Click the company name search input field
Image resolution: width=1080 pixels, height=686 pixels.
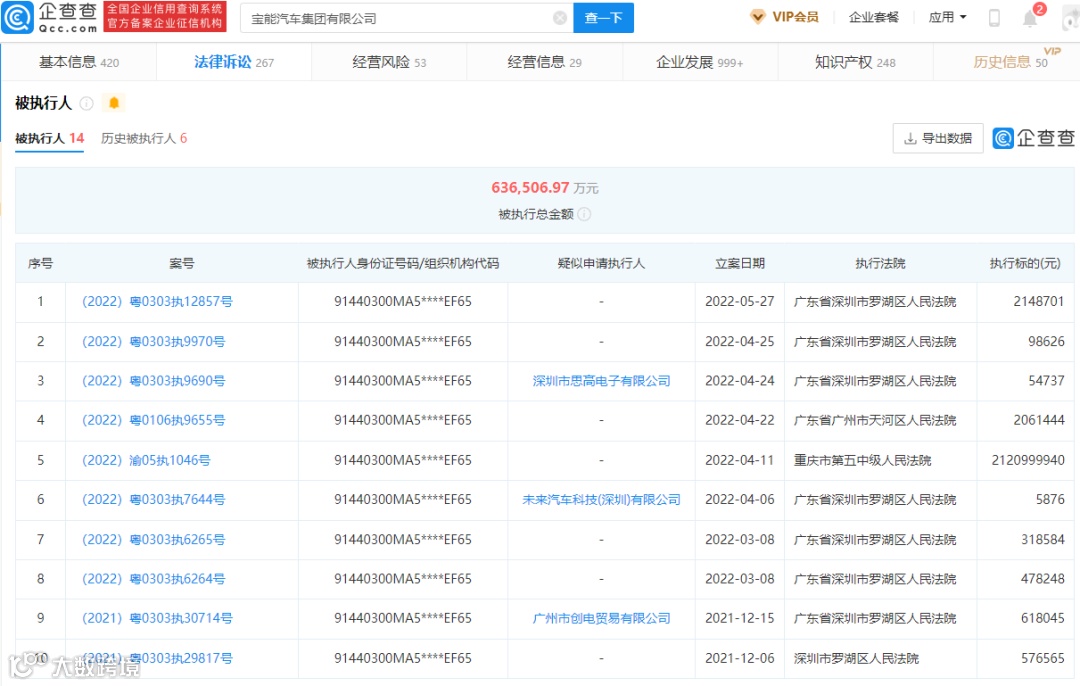399,18
